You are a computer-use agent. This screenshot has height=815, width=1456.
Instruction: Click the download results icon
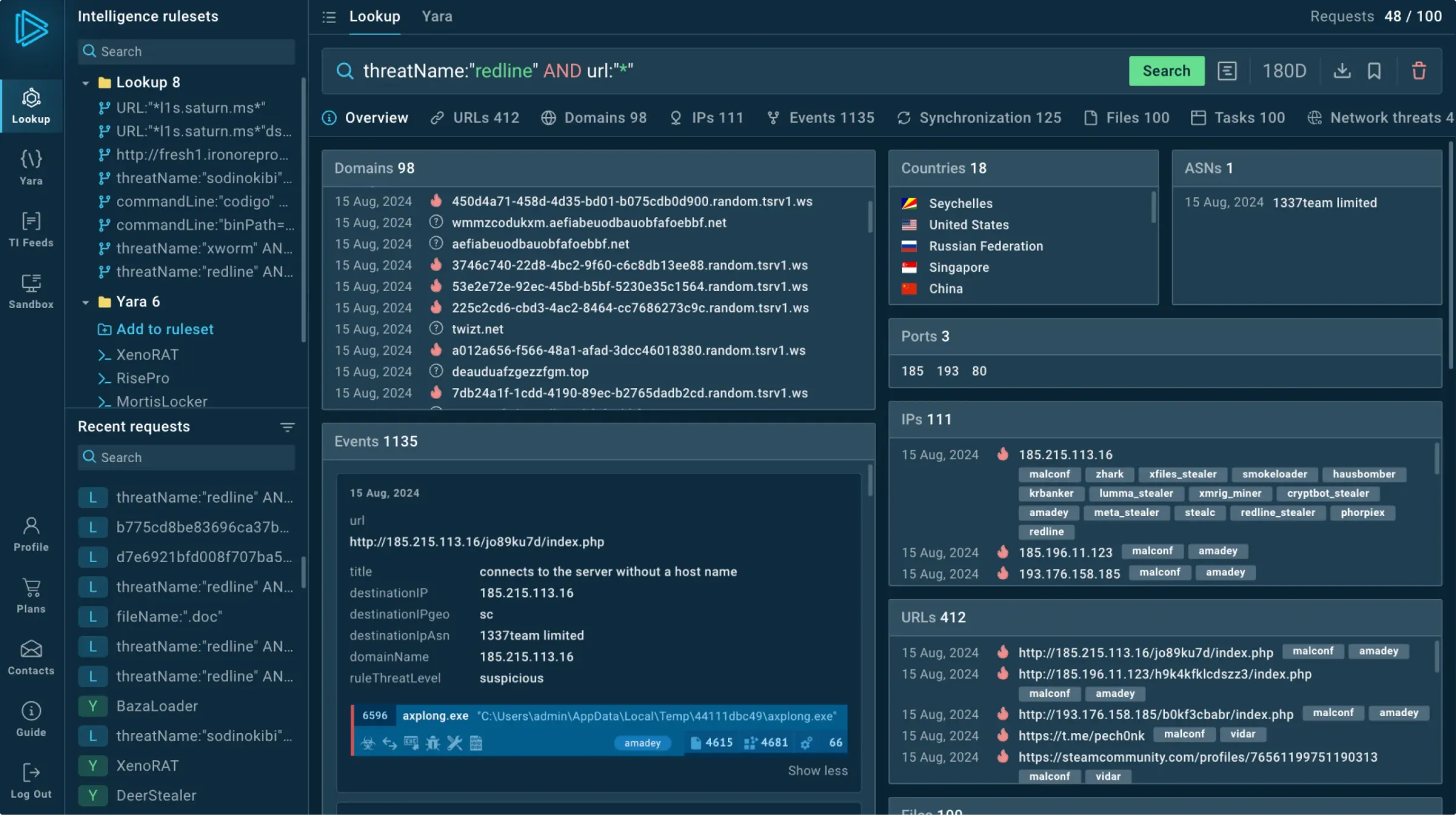tap(1342, 71)
